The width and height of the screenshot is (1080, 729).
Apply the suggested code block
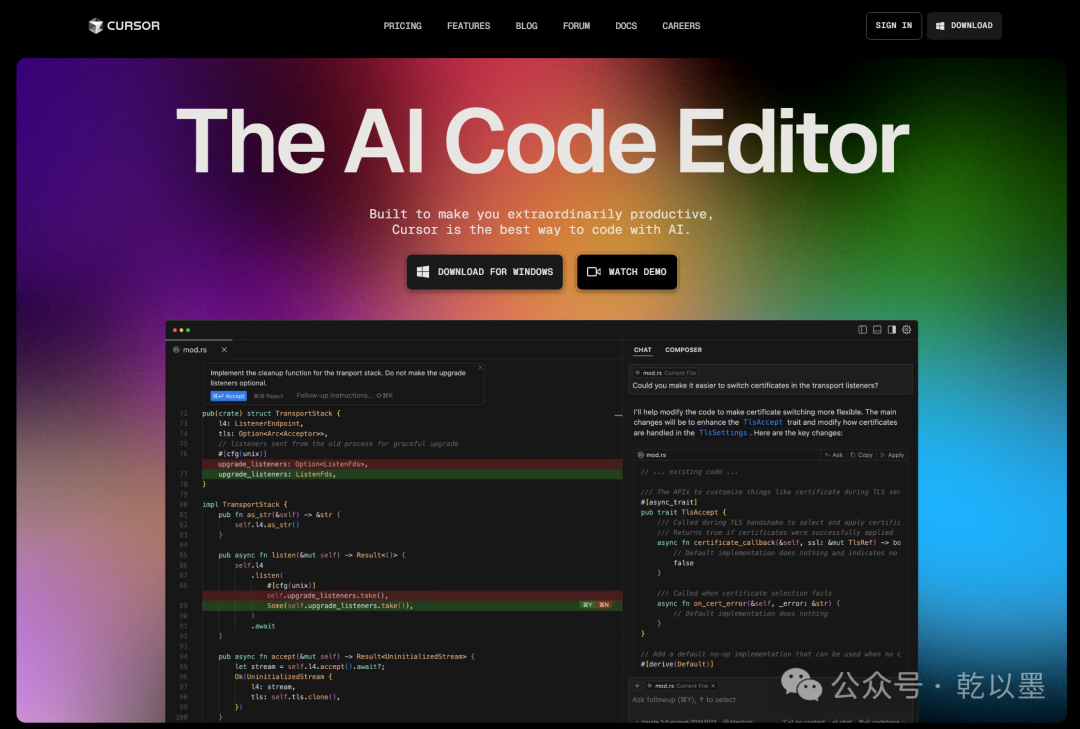[x=892, y=455]
